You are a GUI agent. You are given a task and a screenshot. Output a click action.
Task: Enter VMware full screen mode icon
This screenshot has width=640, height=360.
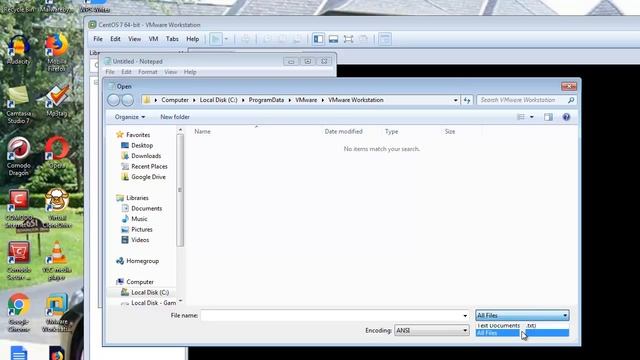(348, 39)
